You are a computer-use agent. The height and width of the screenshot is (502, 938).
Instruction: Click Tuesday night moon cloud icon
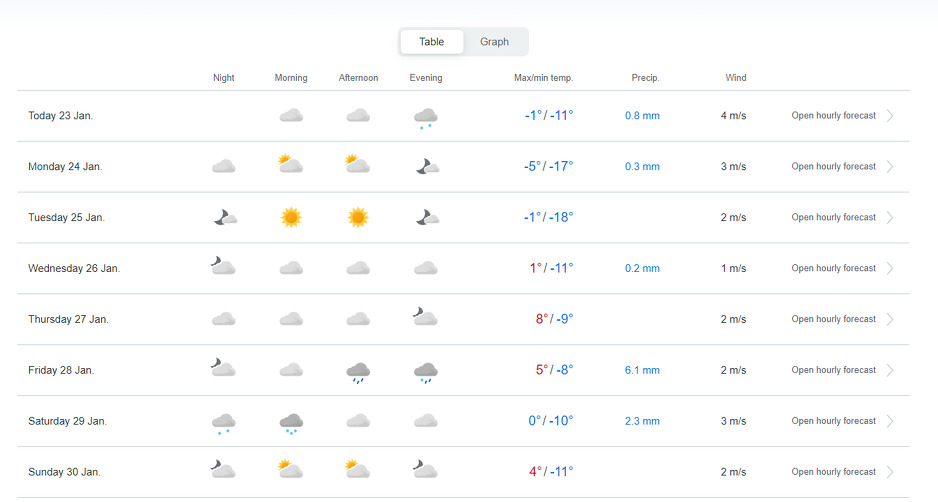pyautogui.click(x=224, y=217)
